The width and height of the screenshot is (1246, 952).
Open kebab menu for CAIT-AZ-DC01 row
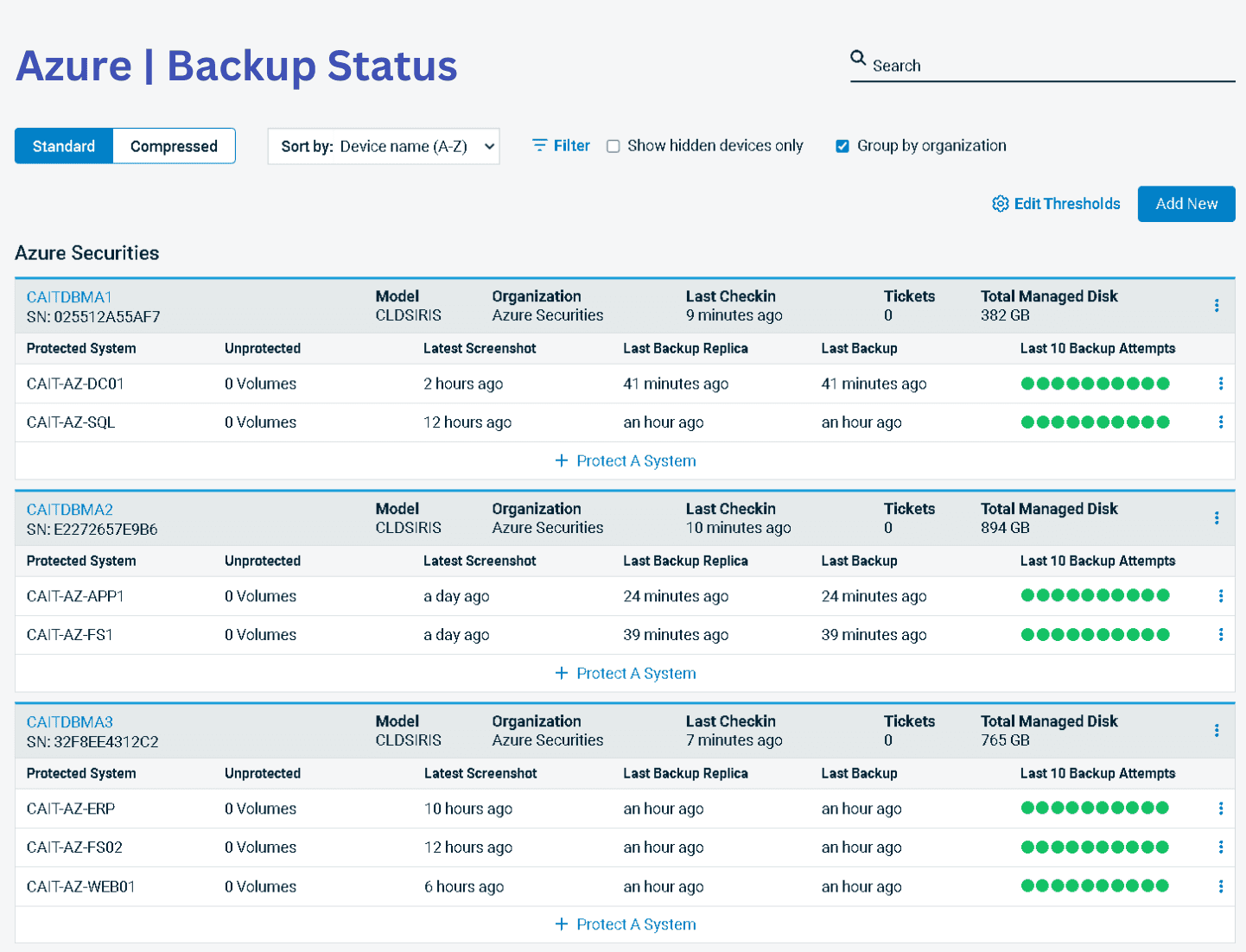[1220, 384]
